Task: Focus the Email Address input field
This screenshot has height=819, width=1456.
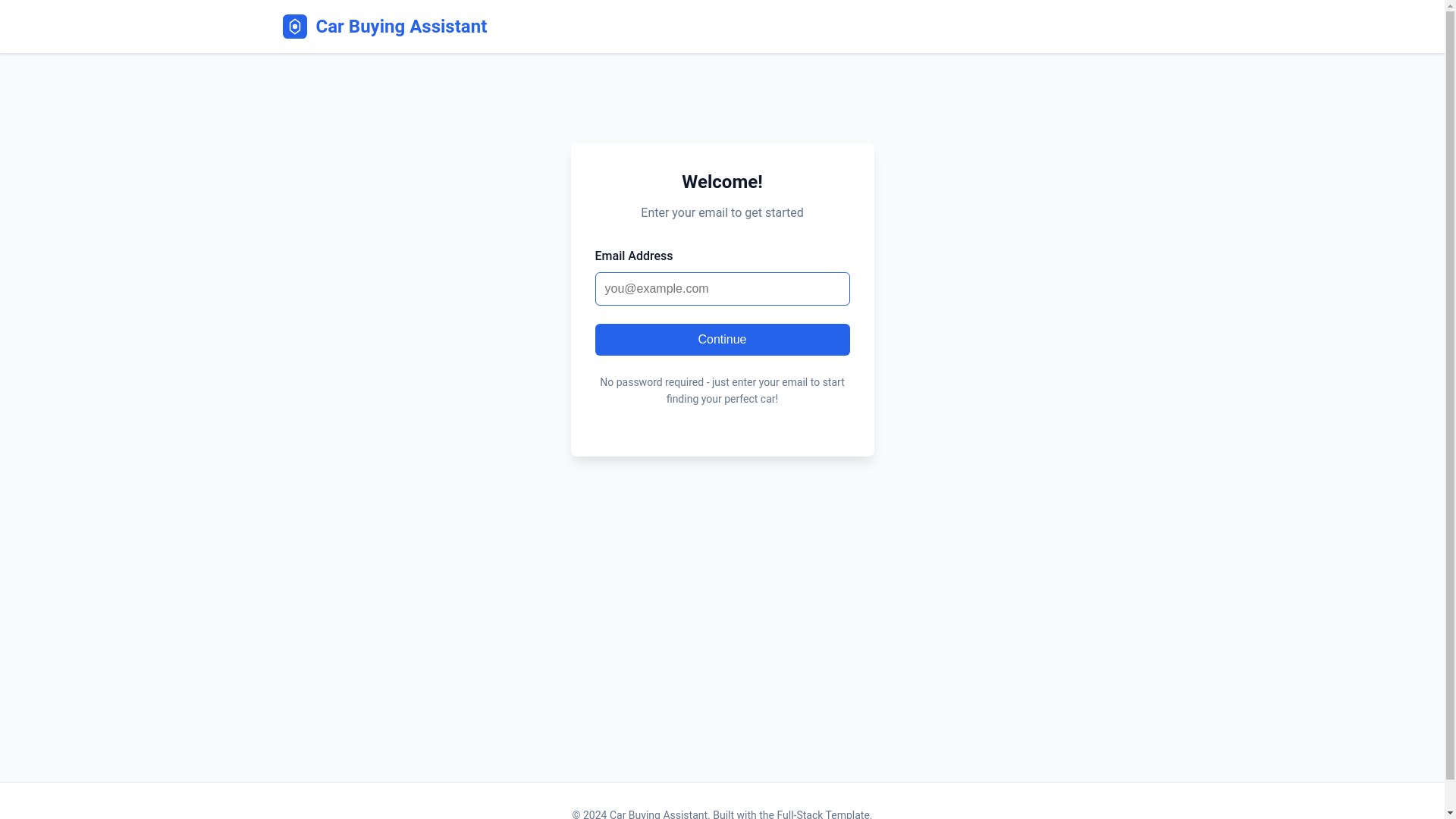Action: (722, 289)
